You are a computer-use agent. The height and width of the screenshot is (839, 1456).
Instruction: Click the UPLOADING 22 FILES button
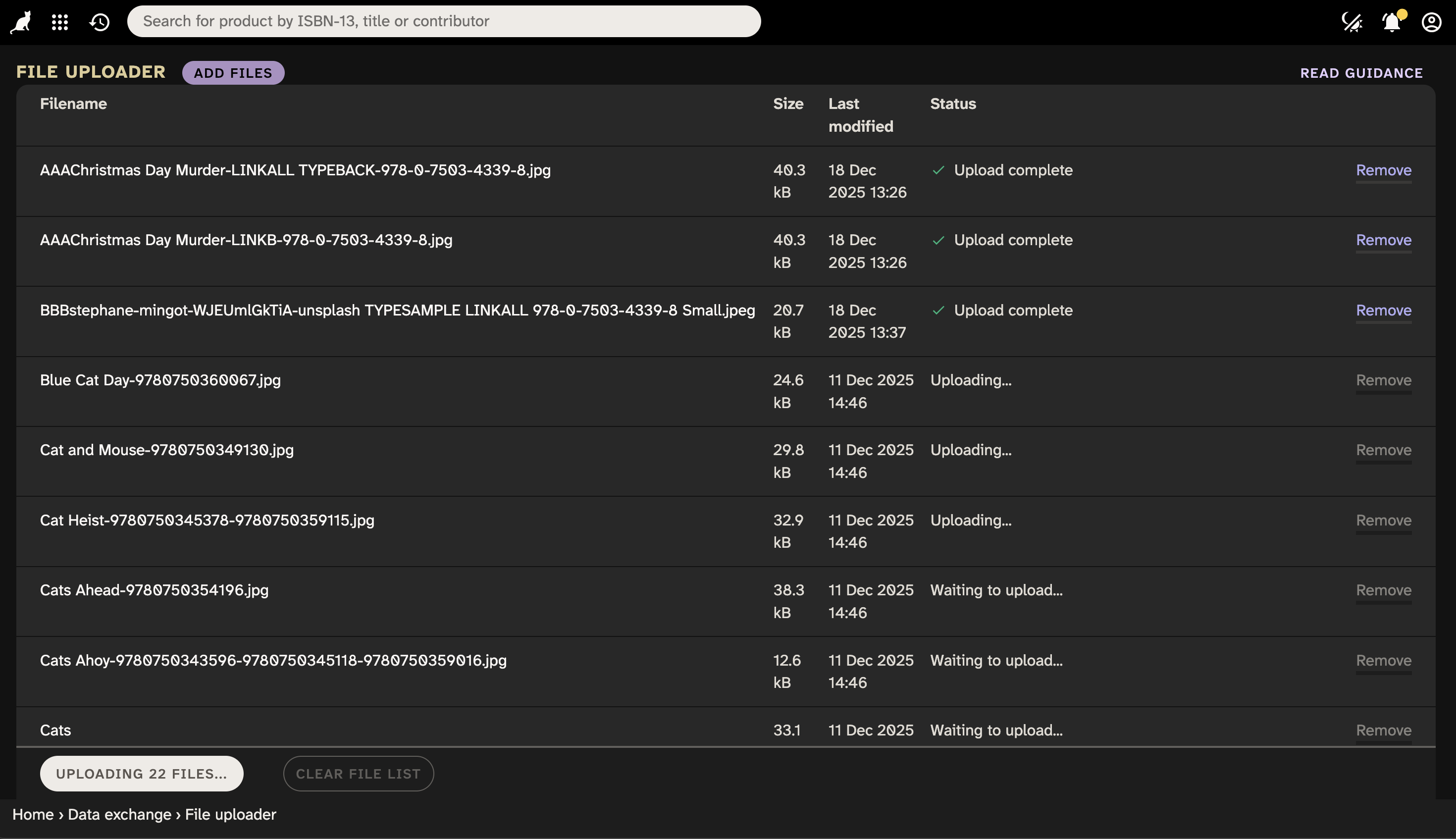[x=141, y=773]
